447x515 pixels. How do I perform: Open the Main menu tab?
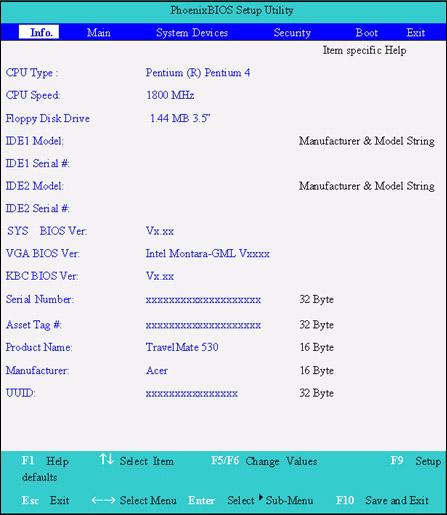tap(99, 33)
